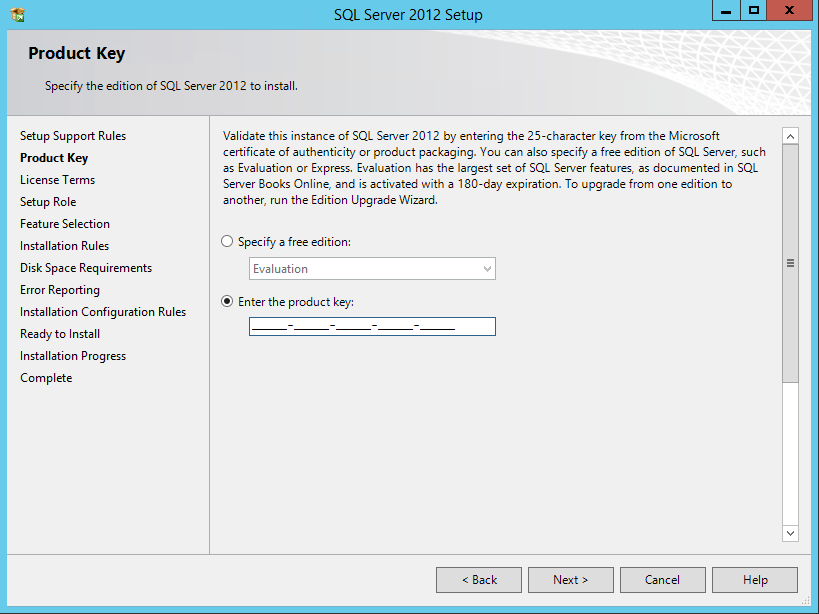The height and width of the screenshot is (614, 819).
Task: Open Help for this setup page
Action: 755,580
